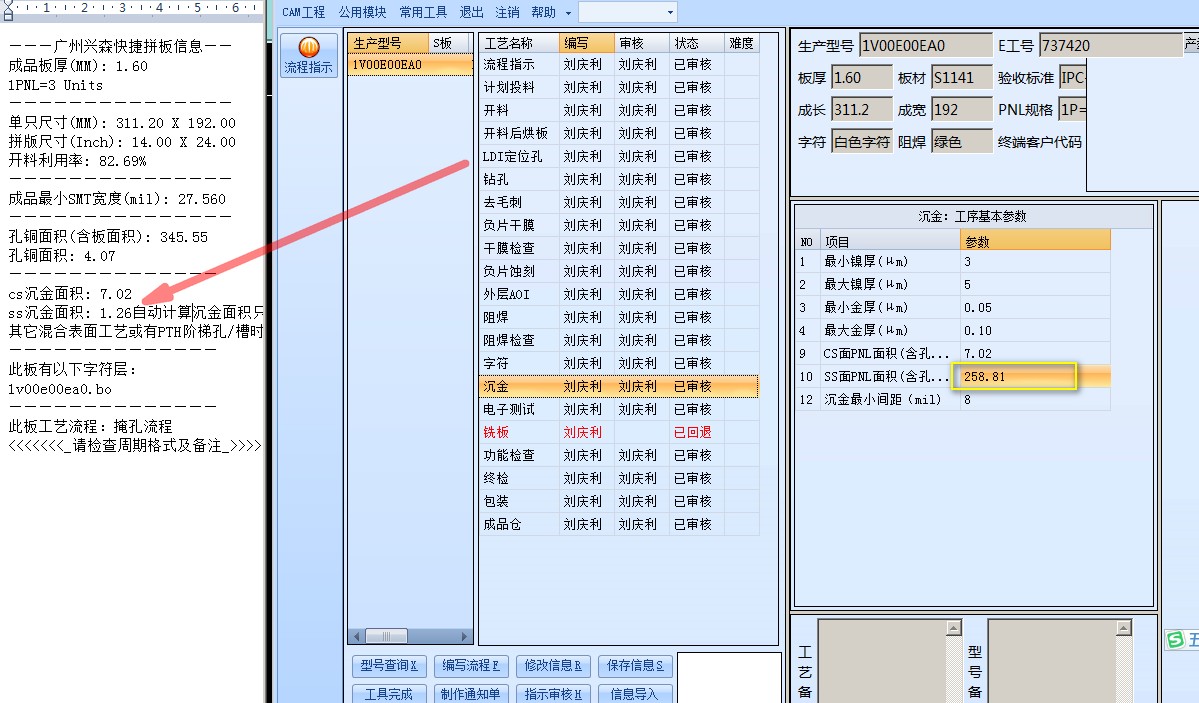1199x703 pixels.
Task: Click the 流程指示 icon button
Action: [308, 55]
